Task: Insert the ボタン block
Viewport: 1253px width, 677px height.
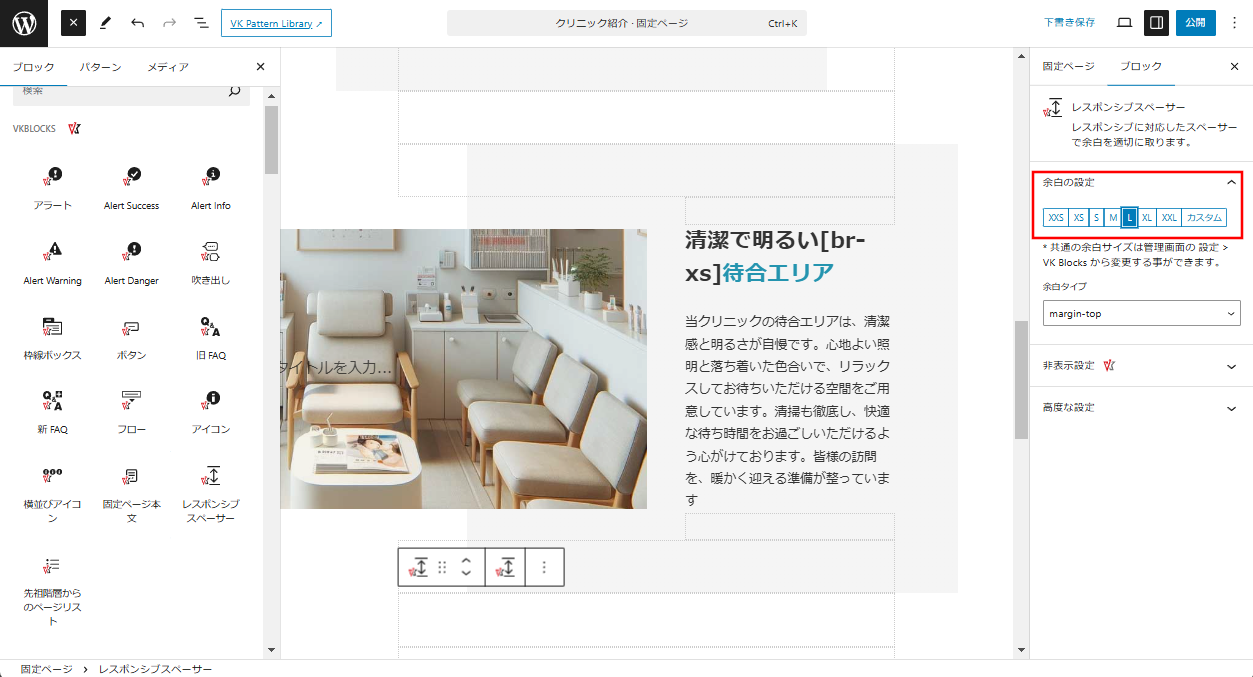Action: click(x=132, y=337)
